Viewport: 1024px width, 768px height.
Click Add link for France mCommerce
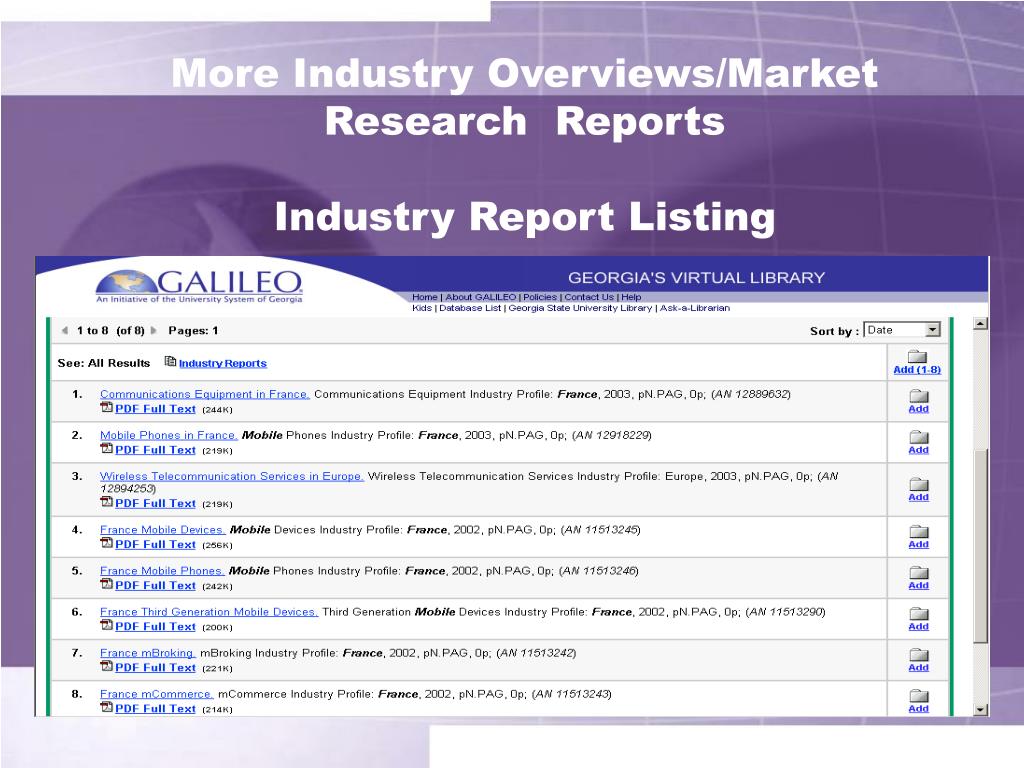(918, 709)
